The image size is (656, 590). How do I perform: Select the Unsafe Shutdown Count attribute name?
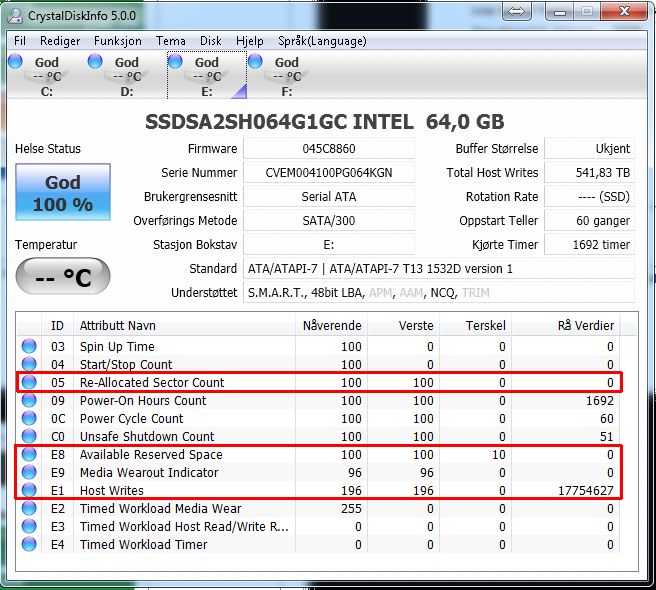tap(147, 436)
